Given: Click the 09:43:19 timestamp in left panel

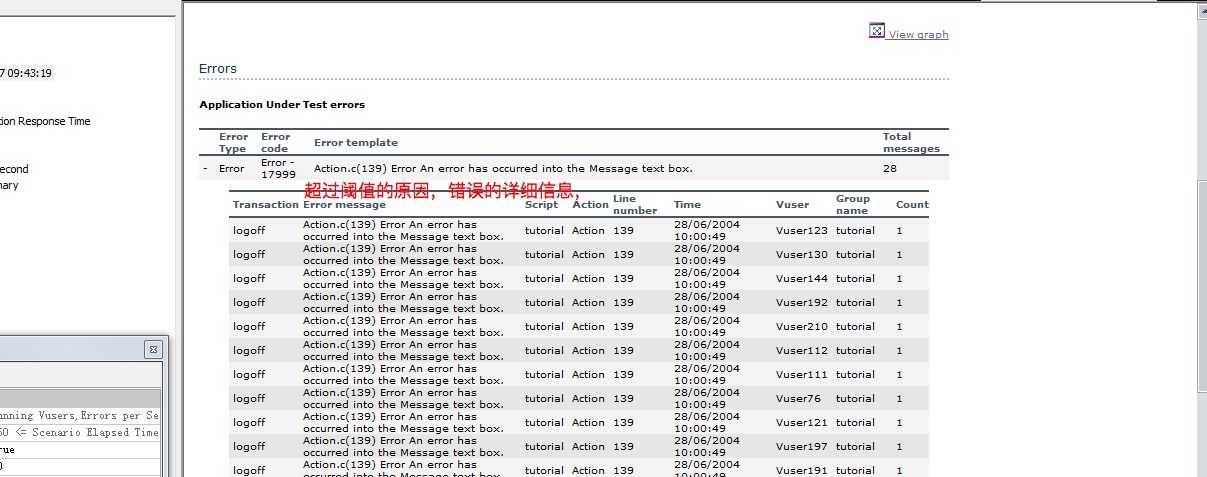Looking at the screenshot, I should click(30, 73).
